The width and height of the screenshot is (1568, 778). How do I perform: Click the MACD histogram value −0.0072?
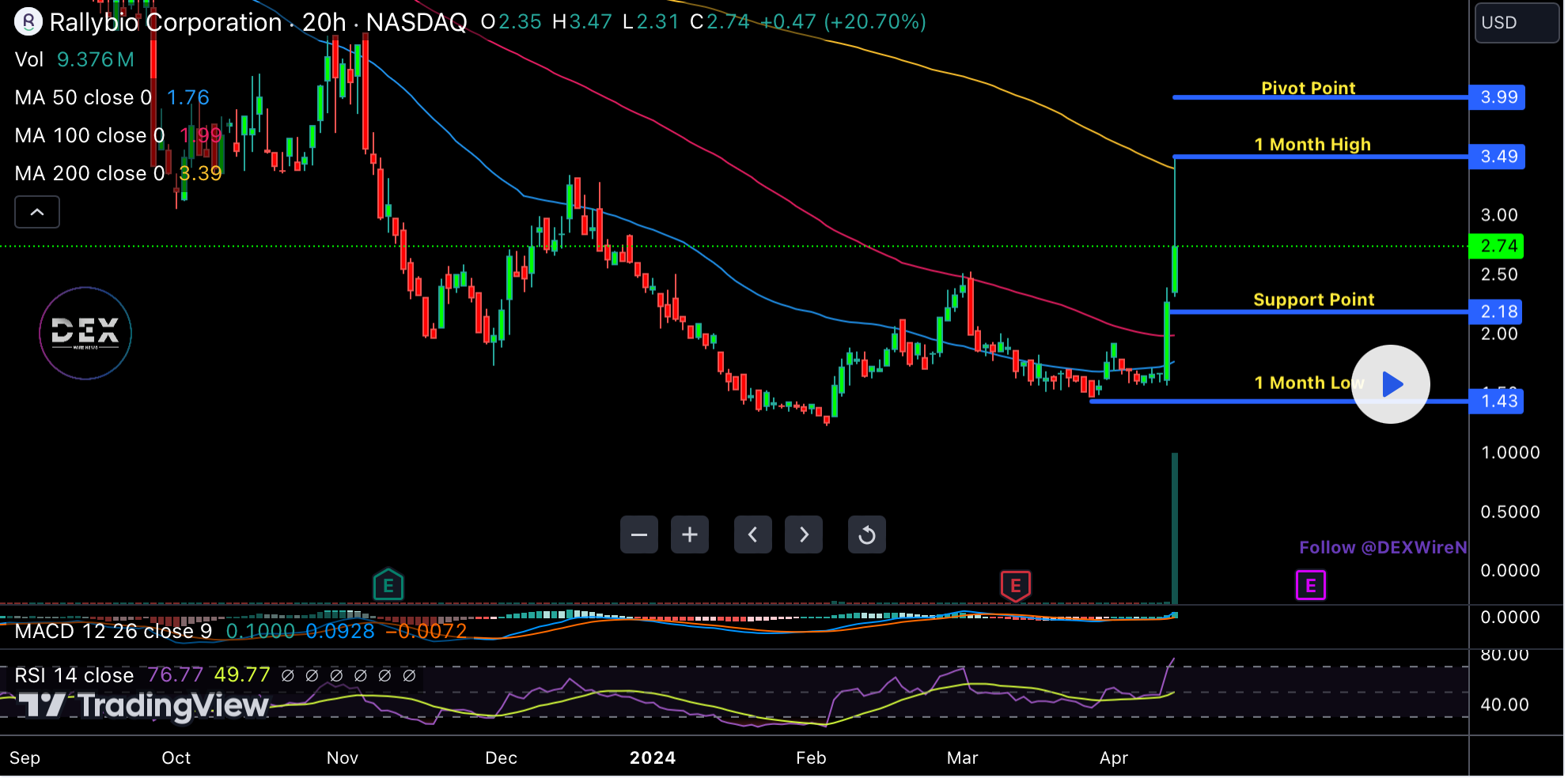coord(426,632)
